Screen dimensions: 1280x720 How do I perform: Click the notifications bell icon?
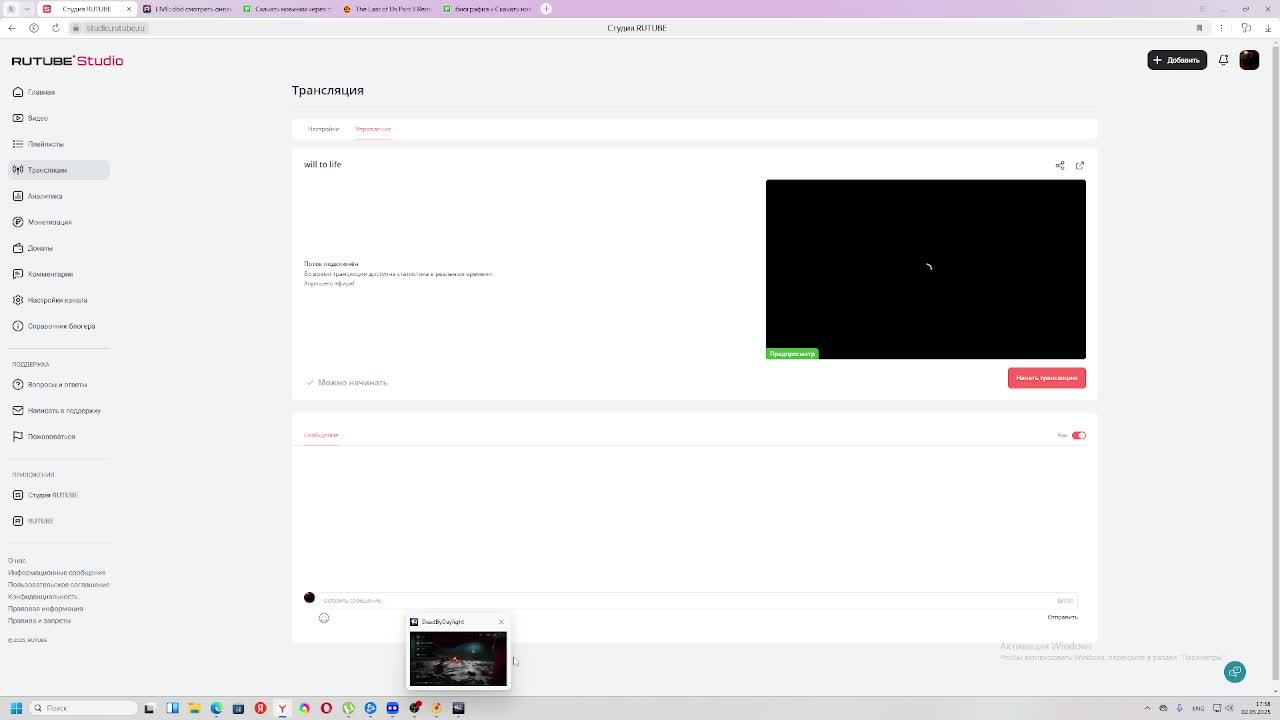point(1223,60)
